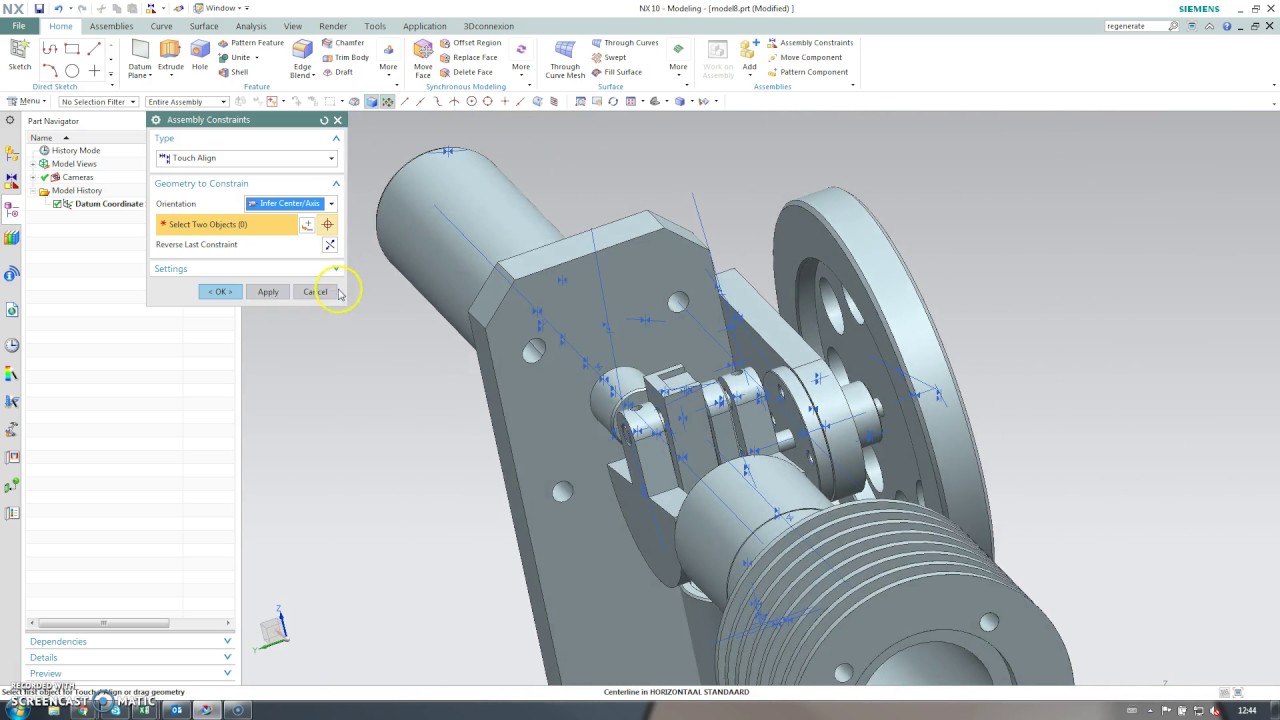Switch to the Assemblies ribbon tab
This screenshot has width=1280, height=720.
[x=111, y=26]
